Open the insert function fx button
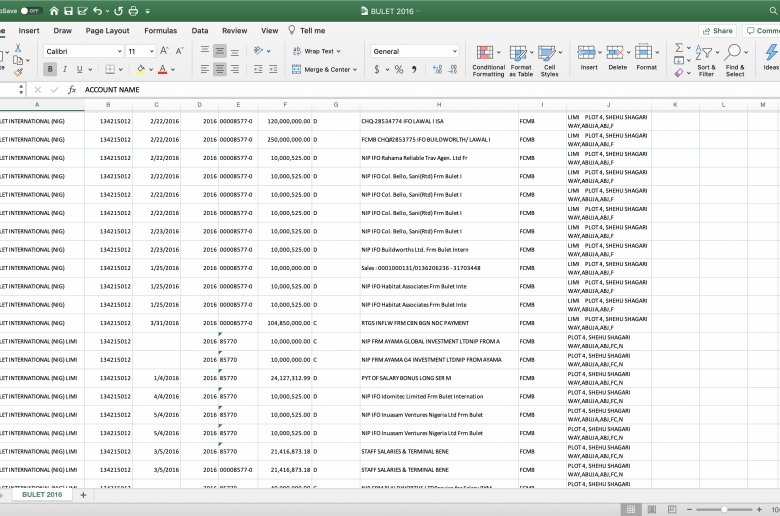 pos(72,90)
